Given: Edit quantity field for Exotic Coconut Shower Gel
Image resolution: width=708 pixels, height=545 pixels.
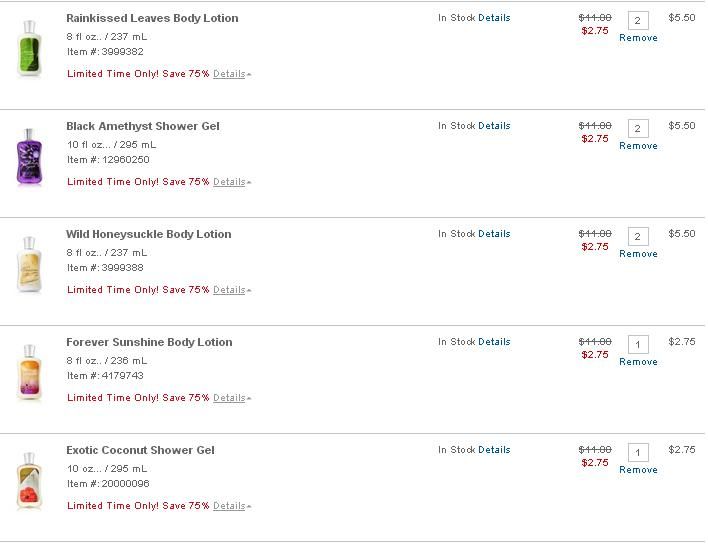Looking at the screenshot, I should 638,452.
